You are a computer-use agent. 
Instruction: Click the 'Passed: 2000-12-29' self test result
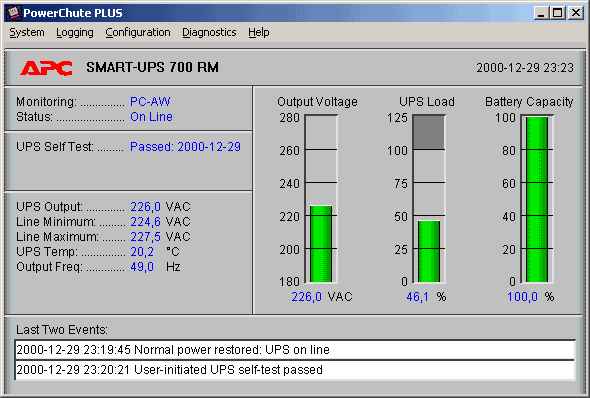185,147
